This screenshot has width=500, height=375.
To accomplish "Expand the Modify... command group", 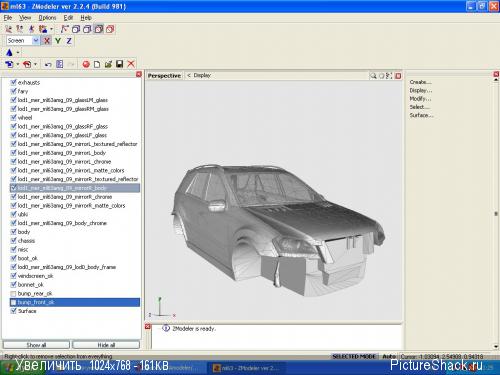I will 420,99.
